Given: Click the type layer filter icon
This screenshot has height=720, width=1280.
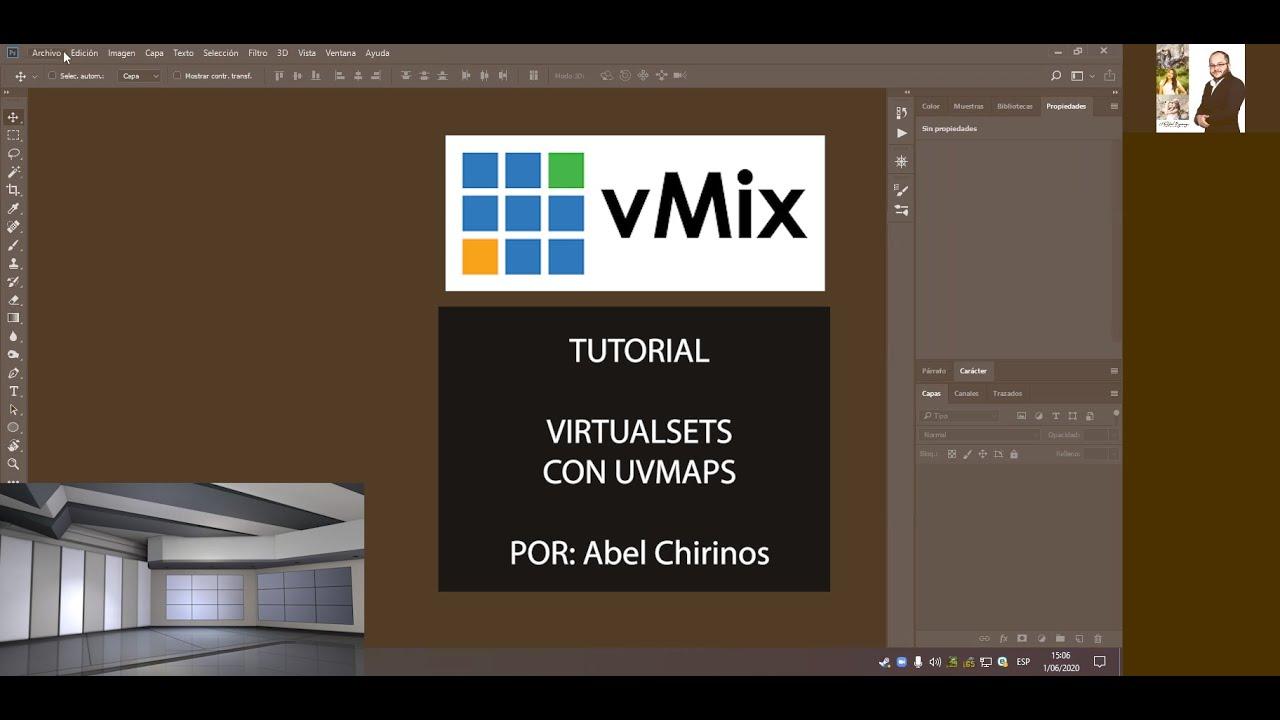Looking at the screenshot, I should click(1055, 416).
